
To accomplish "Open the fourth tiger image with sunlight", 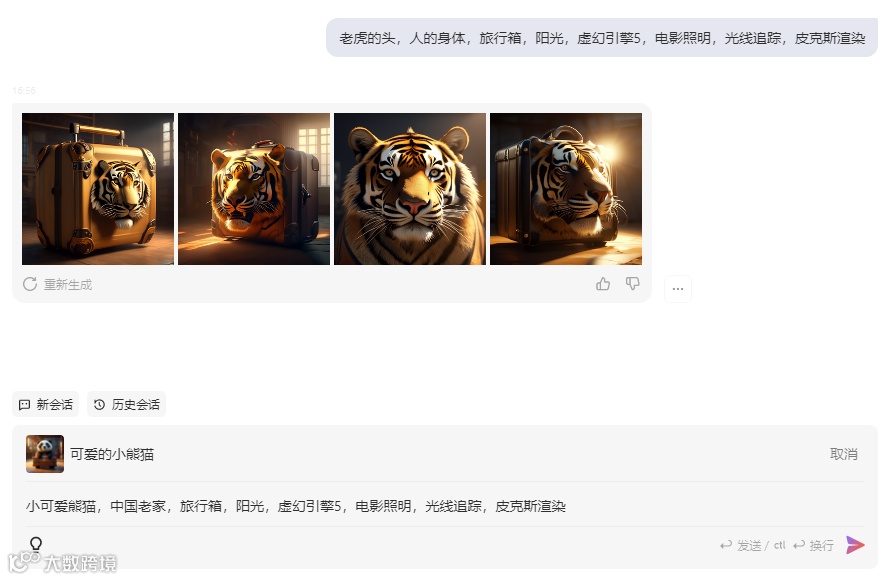I will pos(566,189).
